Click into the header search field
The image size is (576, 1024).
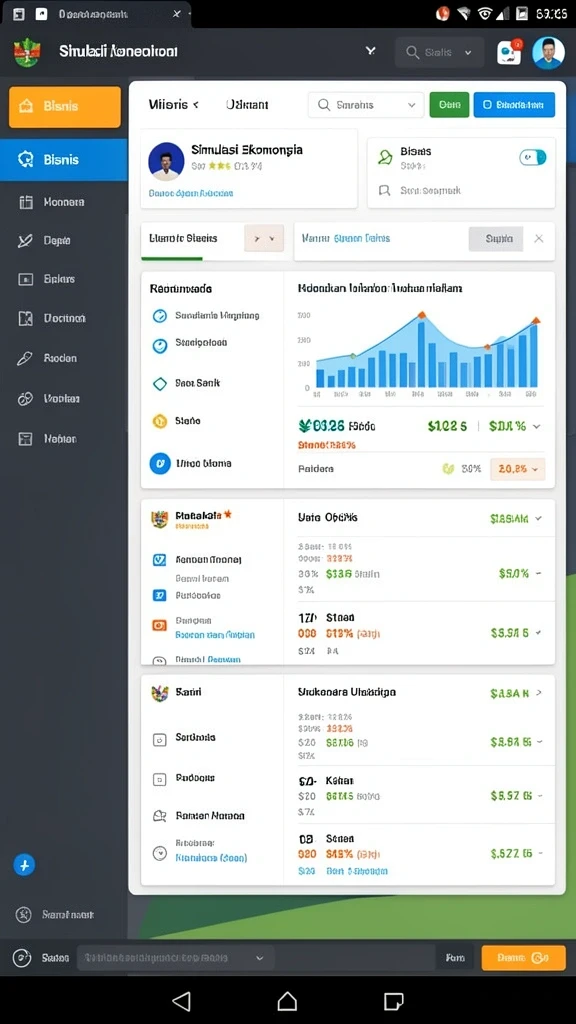point(439,53)
